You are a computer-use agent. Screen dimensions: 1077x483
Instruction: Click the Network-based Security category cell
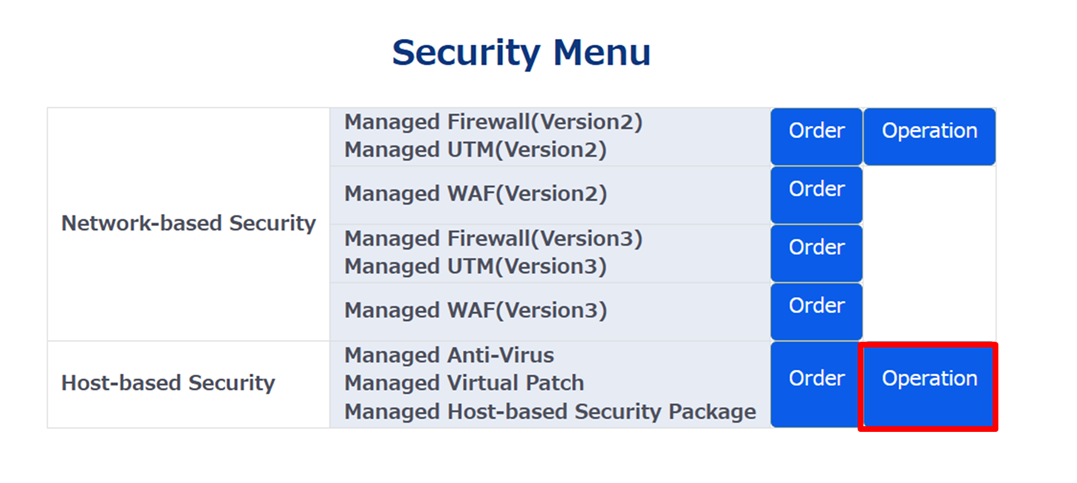tap(188, 223)
